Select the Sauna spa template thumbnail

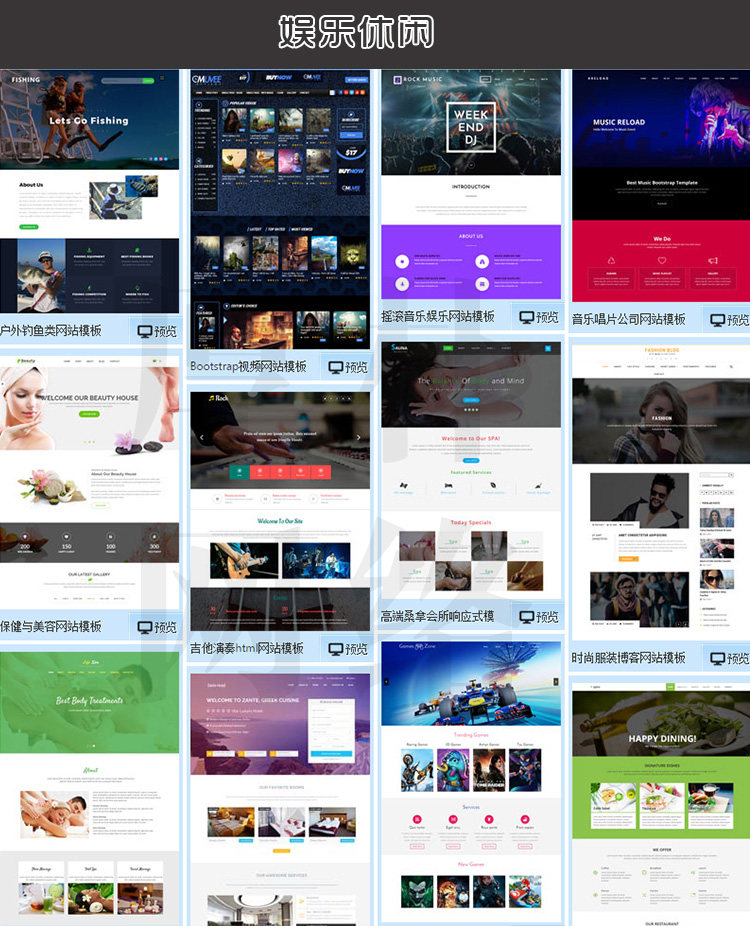coord(471,470)
